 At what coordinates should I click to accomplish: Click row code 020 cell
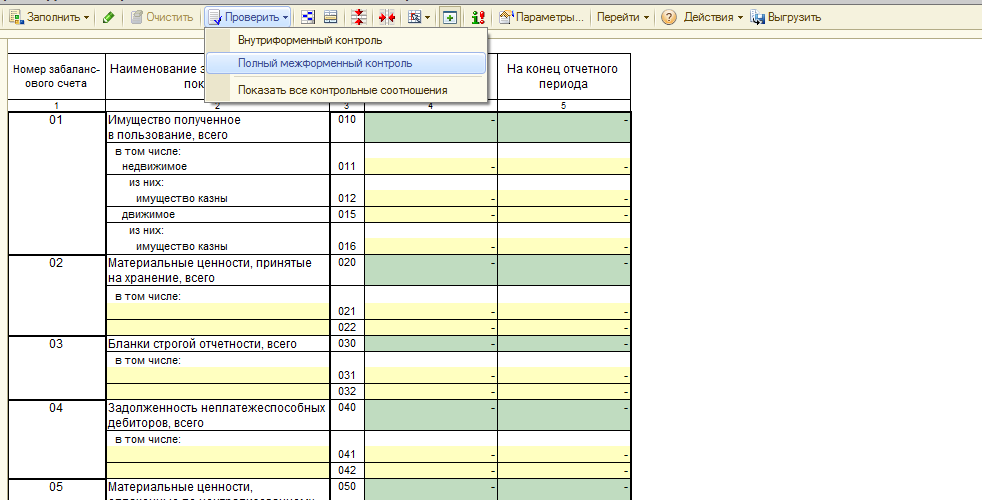click(x=347, y=271)
